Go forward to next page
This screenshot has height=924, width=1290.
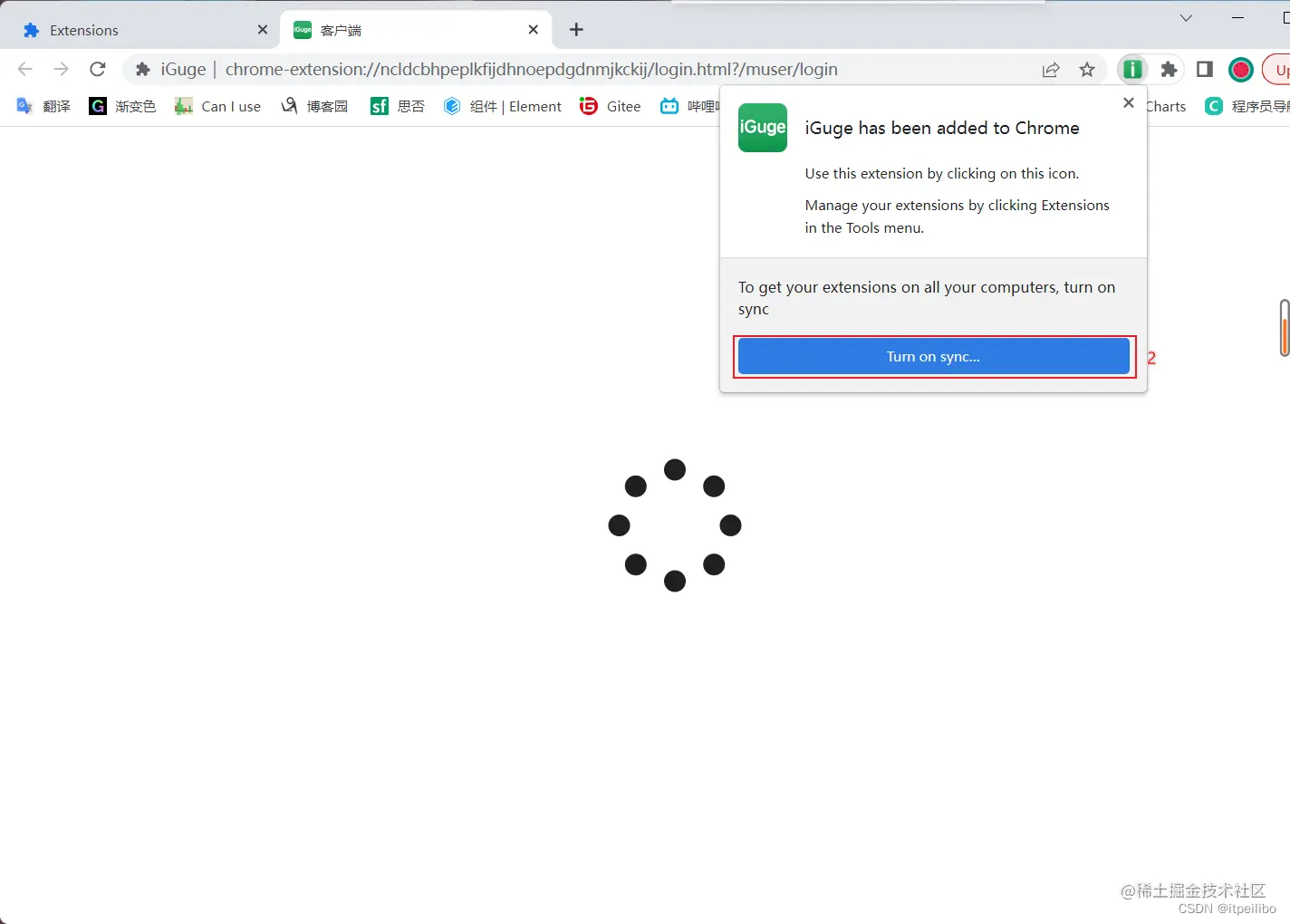coord(61,69)
